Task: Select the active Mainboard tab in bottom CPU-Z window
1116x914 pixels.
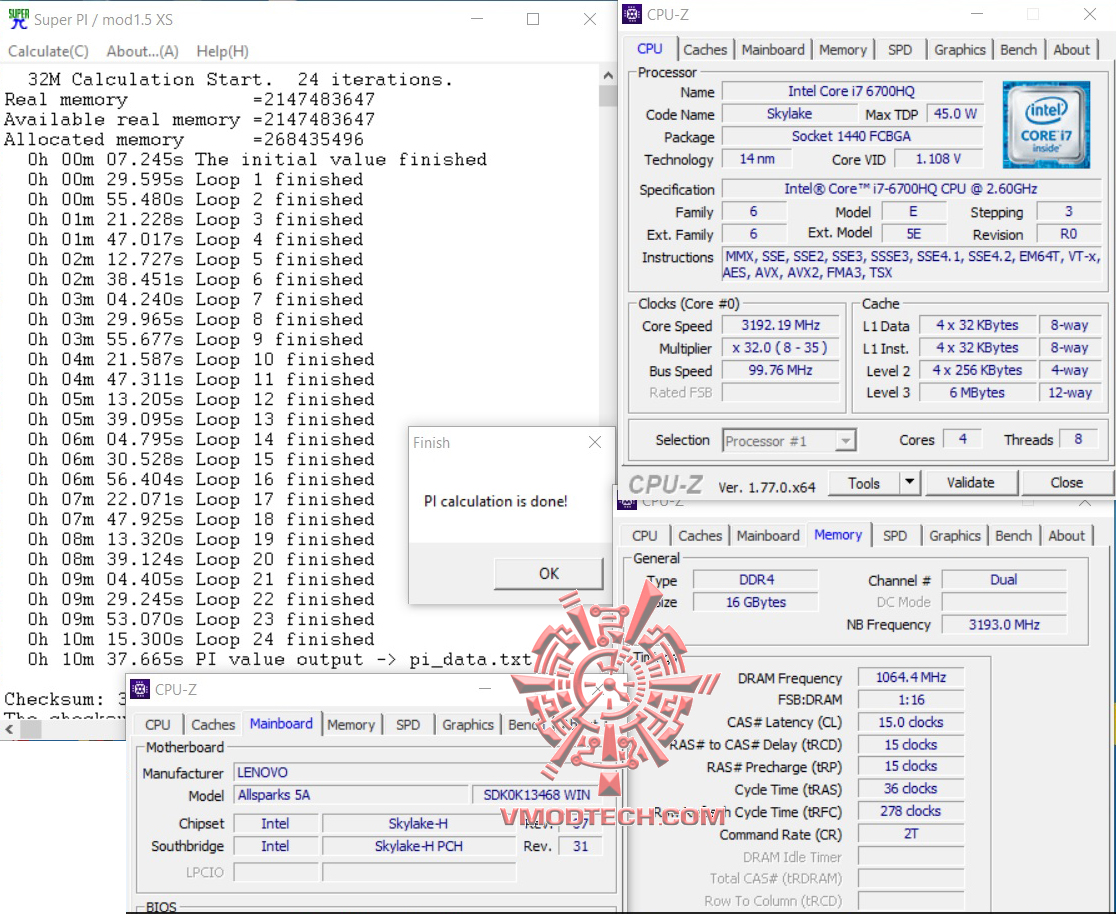Action: (281, 723)
